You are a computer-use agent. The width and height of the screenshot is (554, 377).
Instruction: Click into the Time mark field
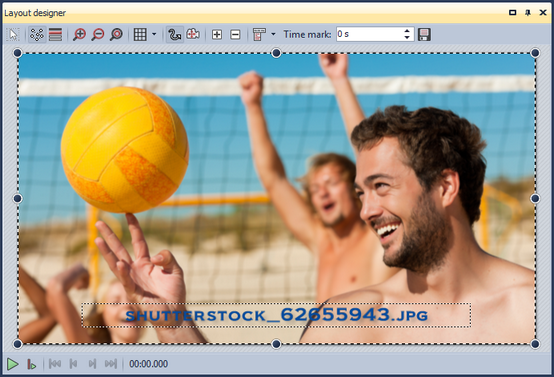(369, 34)
